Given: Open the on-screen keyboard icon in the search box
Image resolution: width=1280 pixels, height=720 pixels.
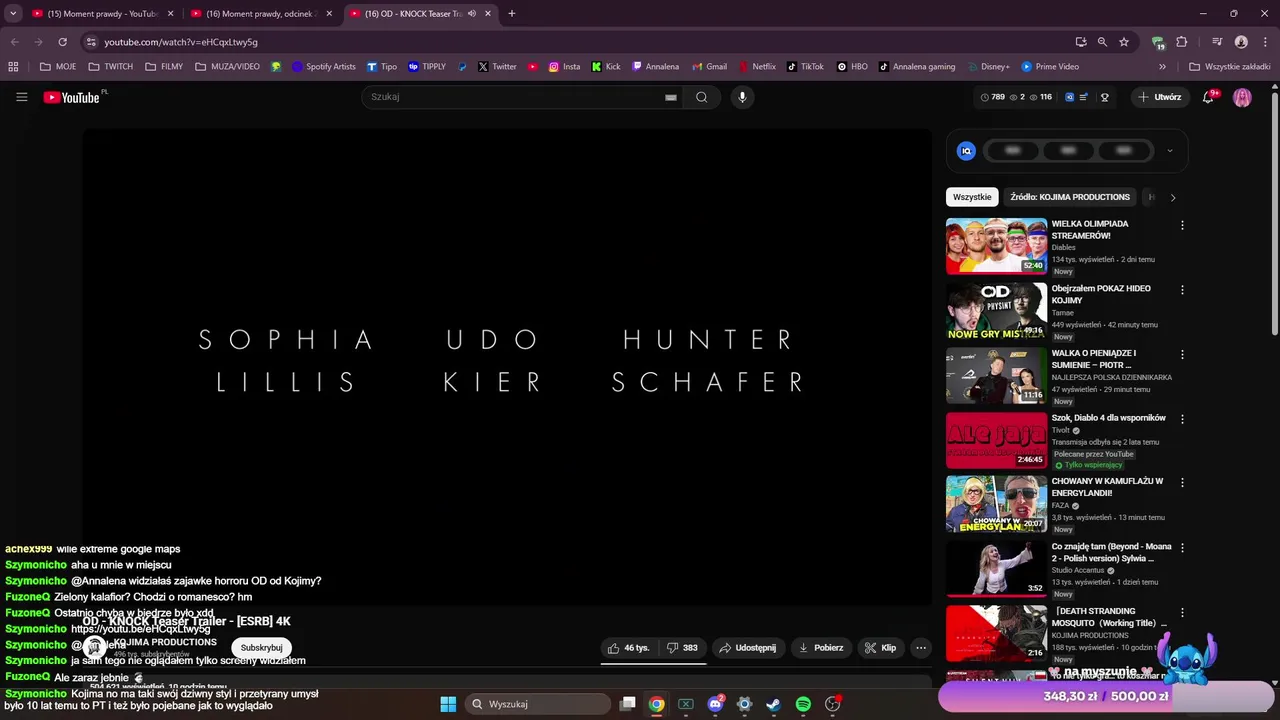Looking at the screenshot, I should coord(671,97).
